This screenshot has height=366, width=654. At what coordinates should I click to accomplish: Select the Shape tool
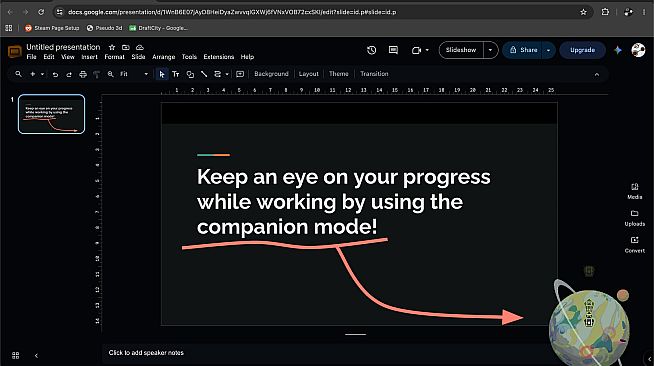pyautogui.click(x=190, y=74)
